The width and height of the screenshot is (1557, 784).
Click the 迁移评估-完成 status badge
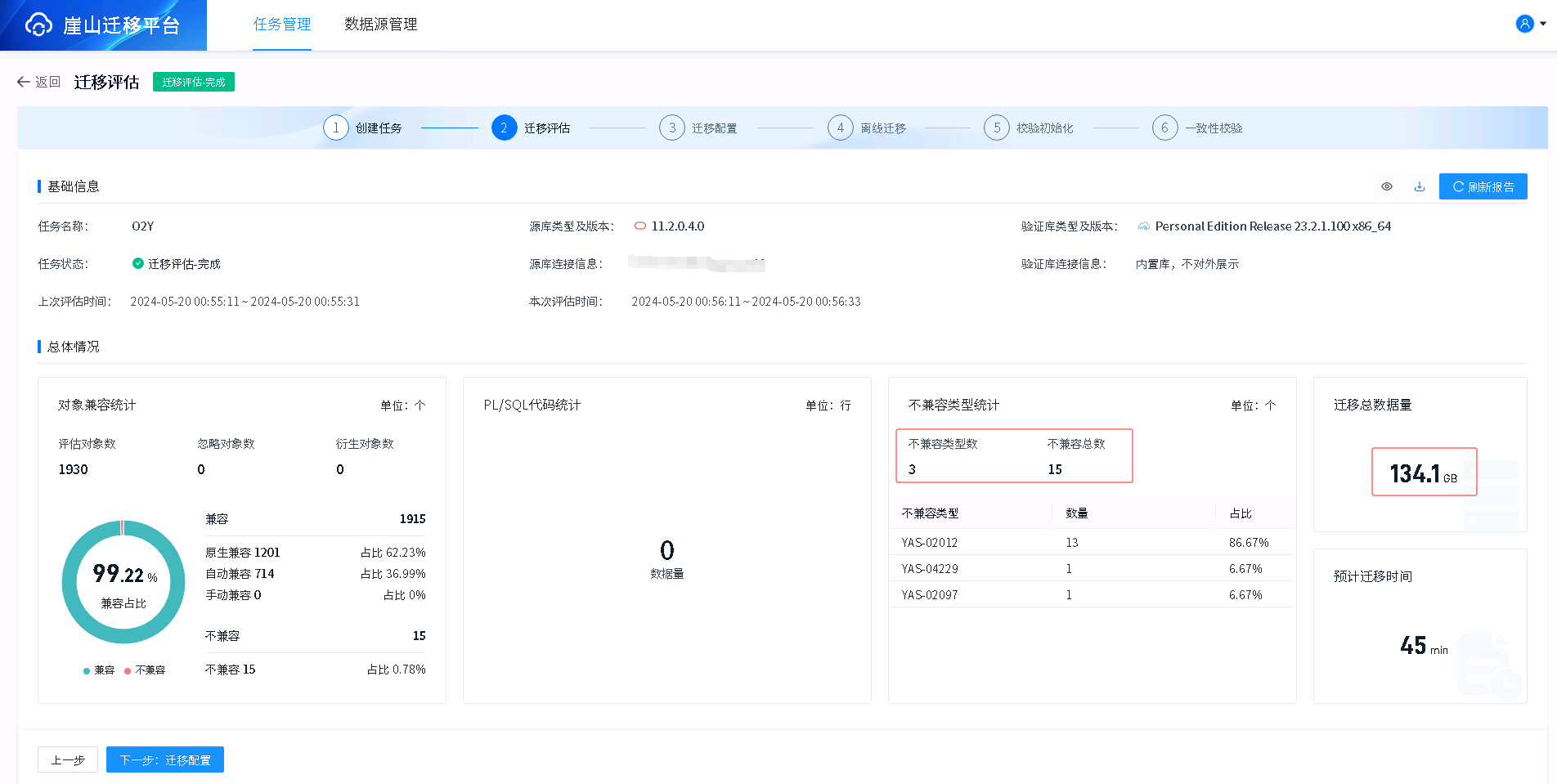tap(194, 82)
